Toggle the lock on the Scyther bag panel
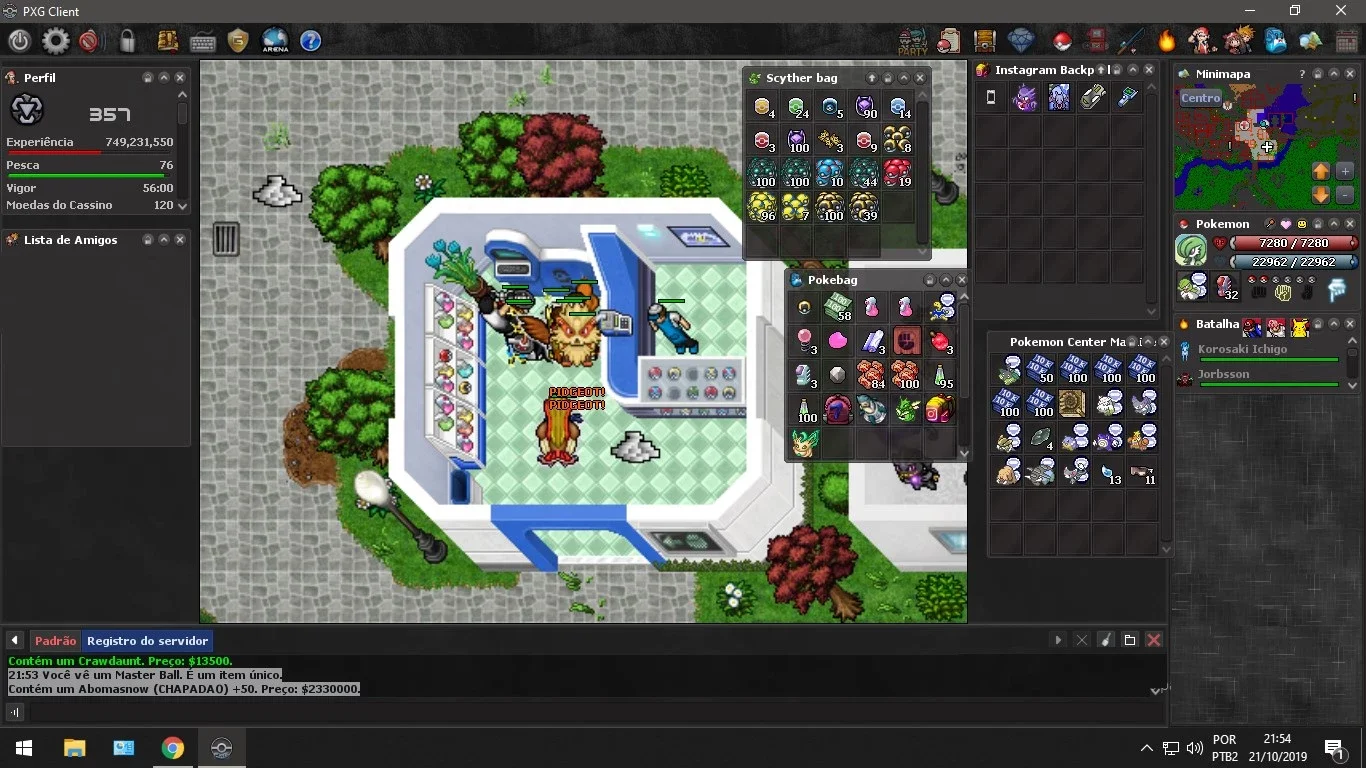This screenshot has height=768, width=1366. [888, 77]
